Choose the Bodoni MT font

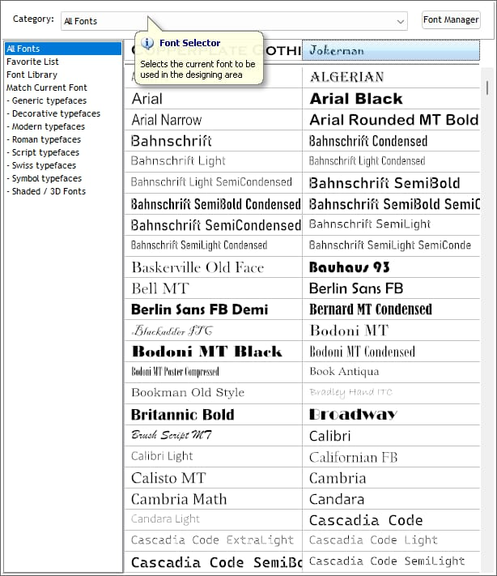point(391,331)
